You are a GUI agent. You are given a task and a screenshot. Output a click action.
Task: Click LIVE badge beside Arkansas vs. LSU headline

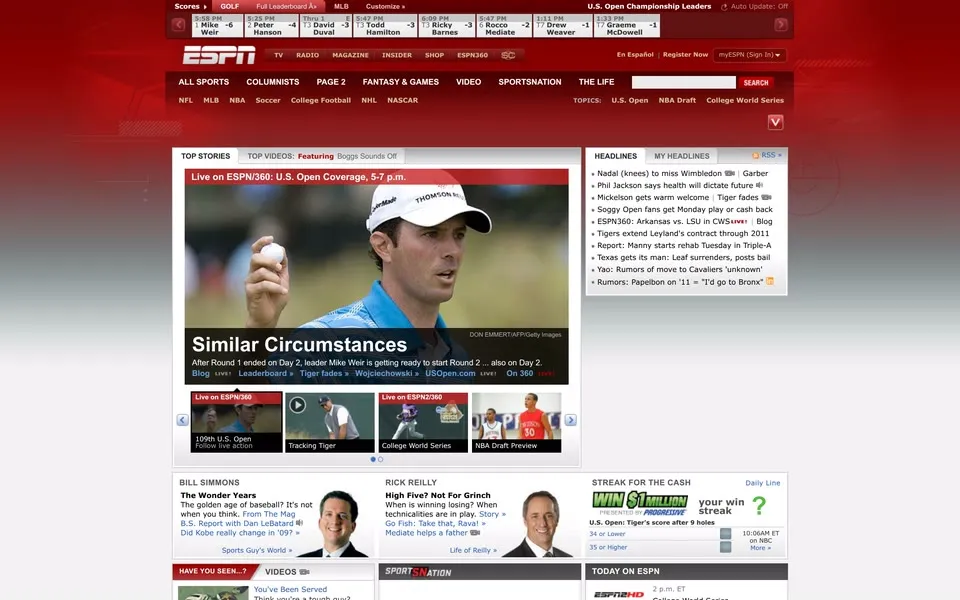tap(739, 222)
